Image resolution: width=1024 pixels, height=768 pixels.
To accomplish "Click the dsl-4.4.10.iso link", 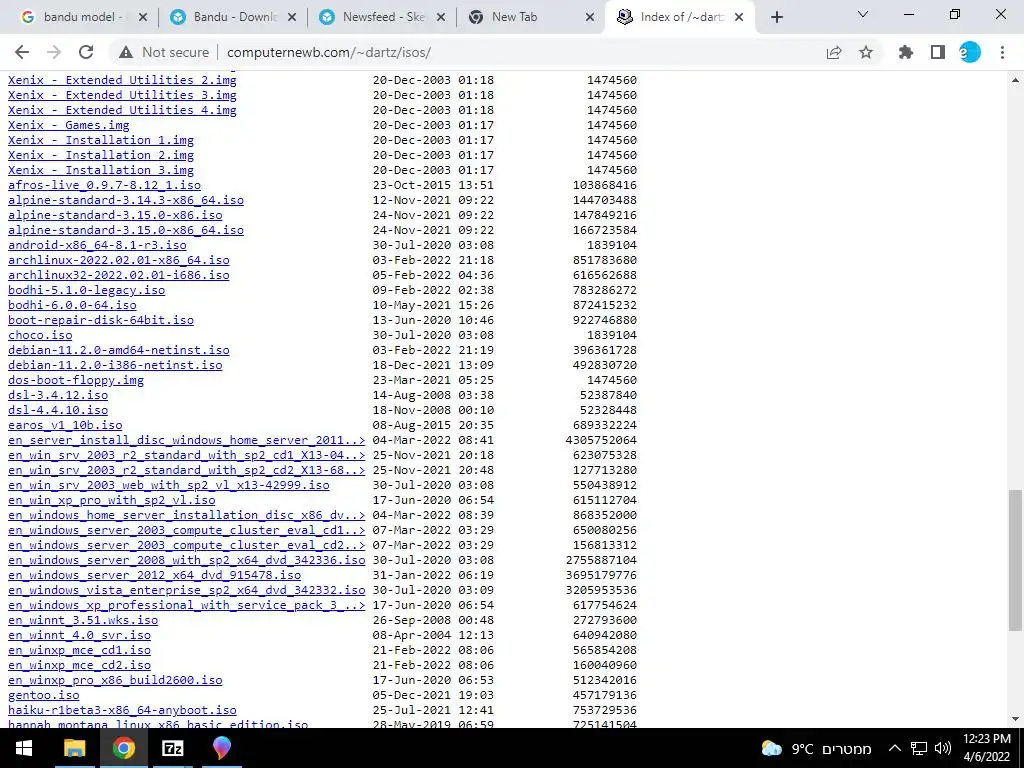I will coord(58,410).
